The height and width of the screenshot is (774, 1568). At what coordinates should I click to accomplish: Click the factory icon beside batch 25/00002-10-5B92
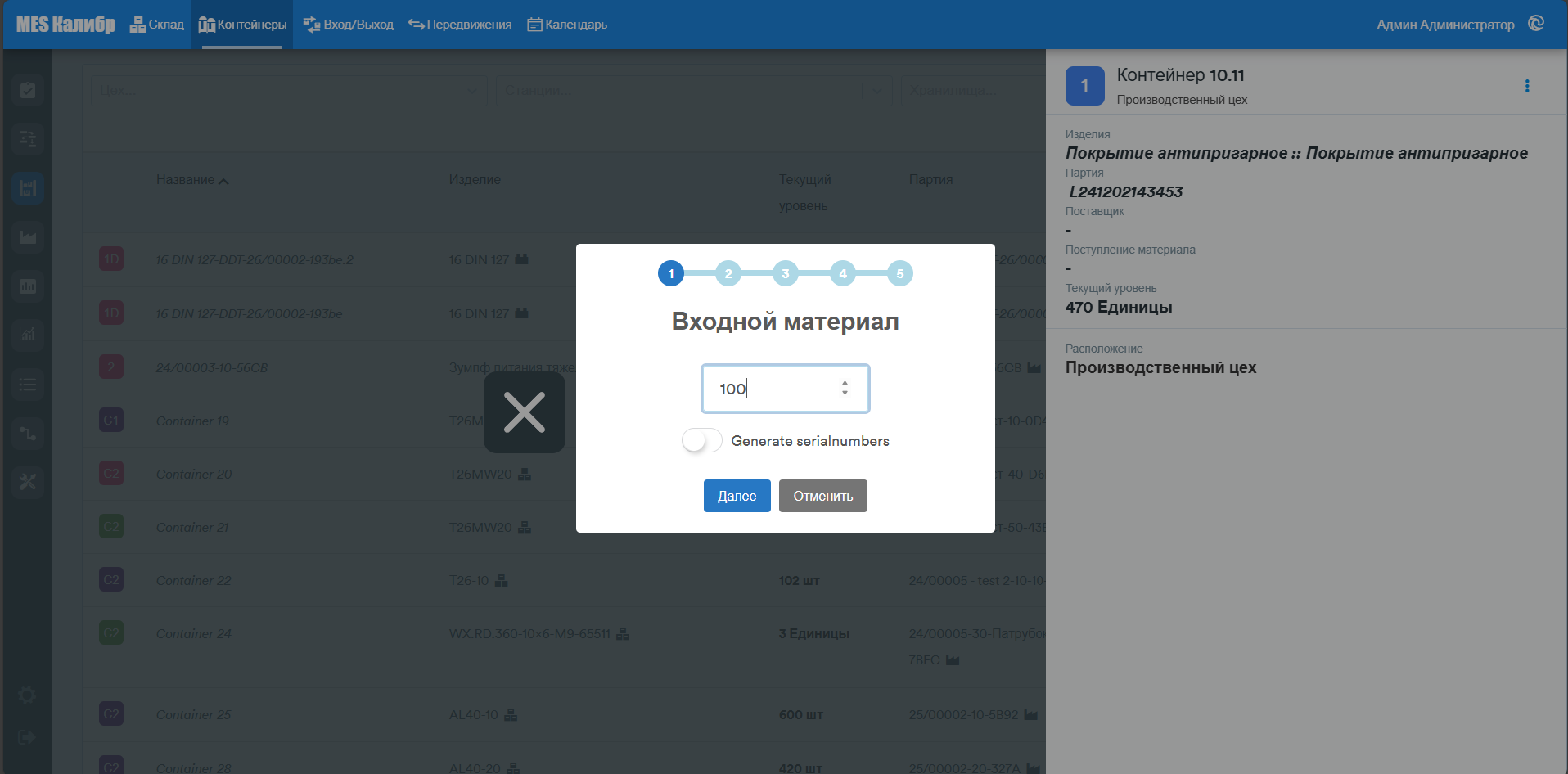pyautogui.click(x=1030, y=714)
